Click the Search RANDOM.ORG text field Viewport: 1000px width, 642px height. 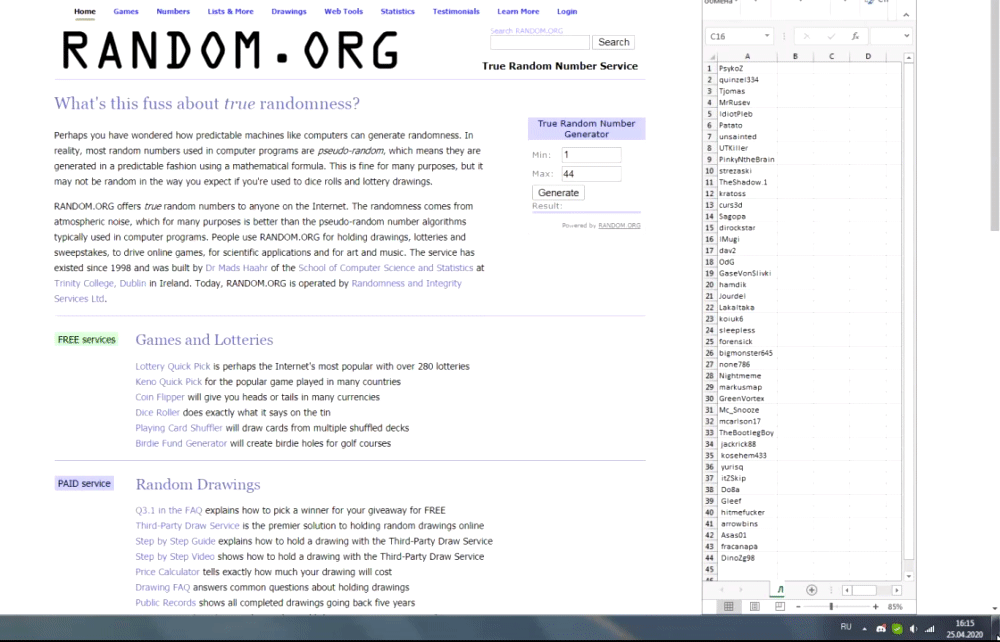(x=540, y=42)
